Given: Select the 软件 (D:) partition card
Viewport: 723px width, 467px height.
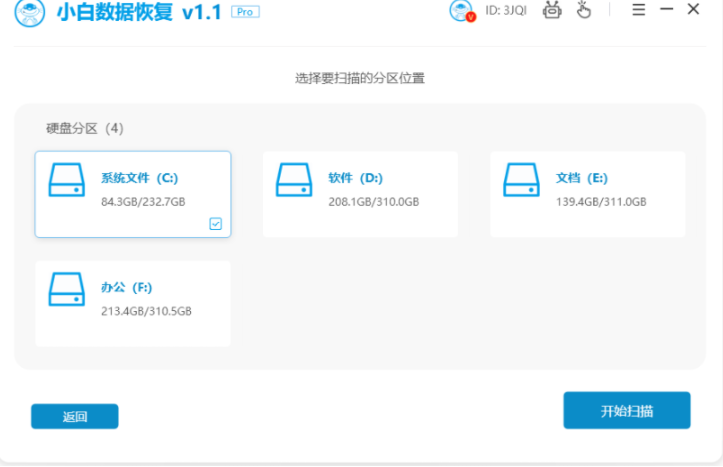Looking at the screenshot, I should pyautogui.click(x=360, y=194).
